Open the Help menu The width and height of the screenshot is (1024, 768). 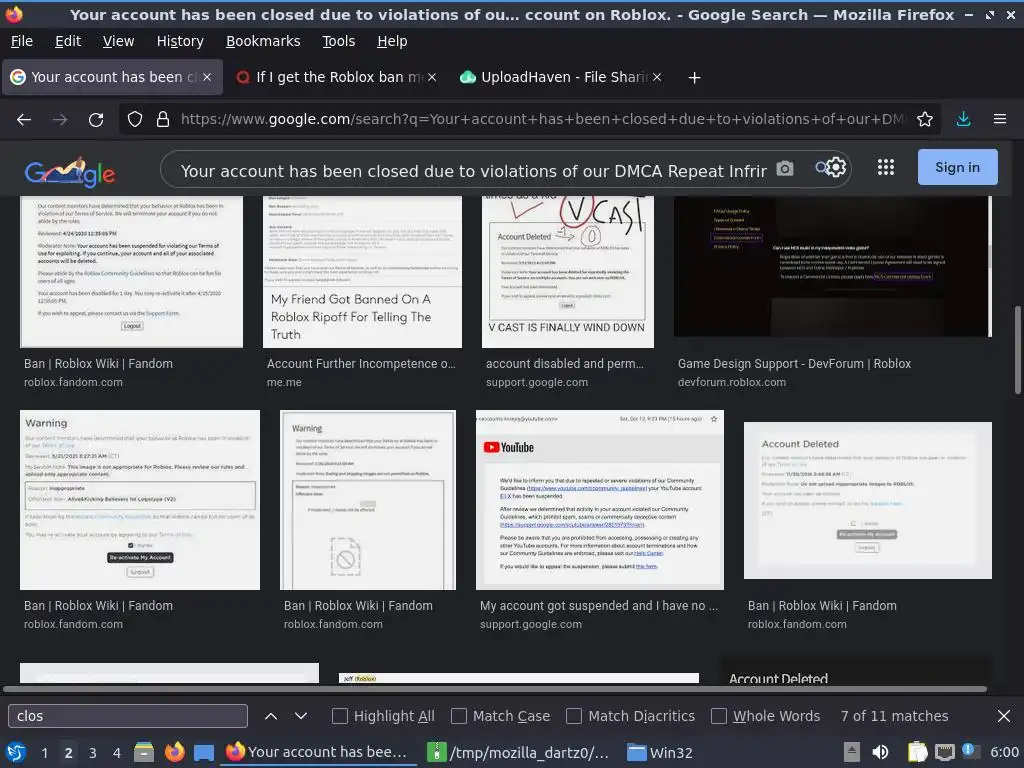coord(392,41)
